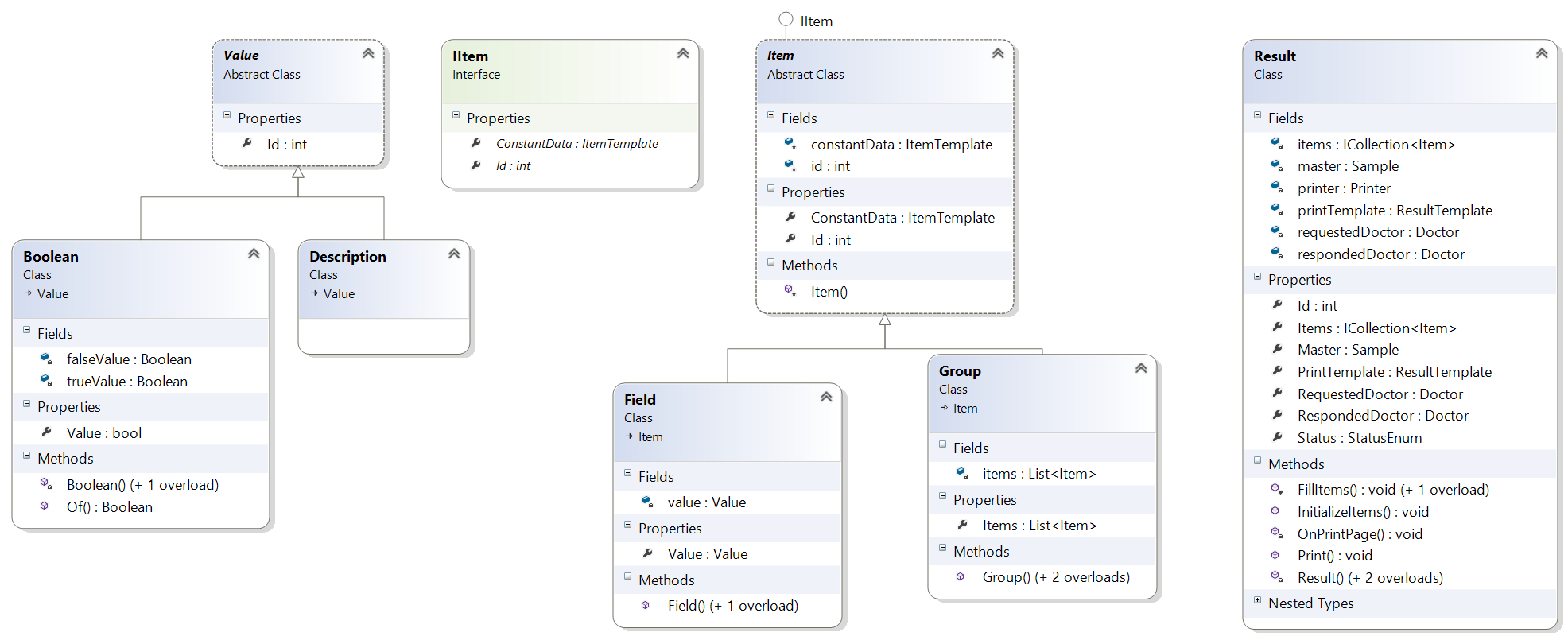Select base type Item link in Group header
The image size is (1568, 640).
click(965, 409)
